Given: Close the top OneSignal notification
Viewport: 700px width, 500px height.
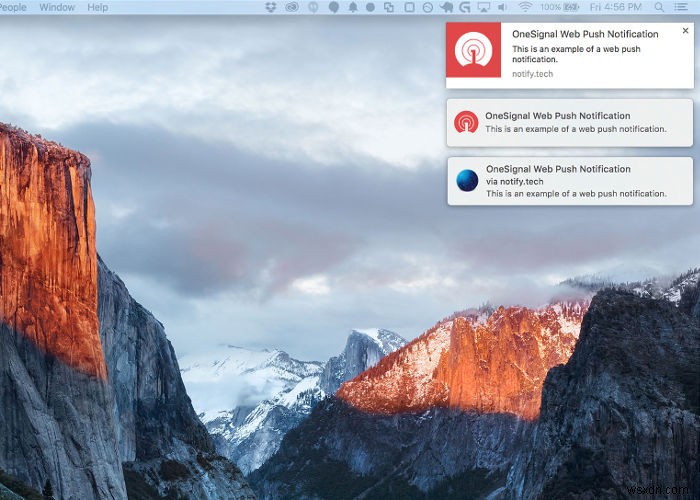Looking at the screenshot, I should [685, 31].
